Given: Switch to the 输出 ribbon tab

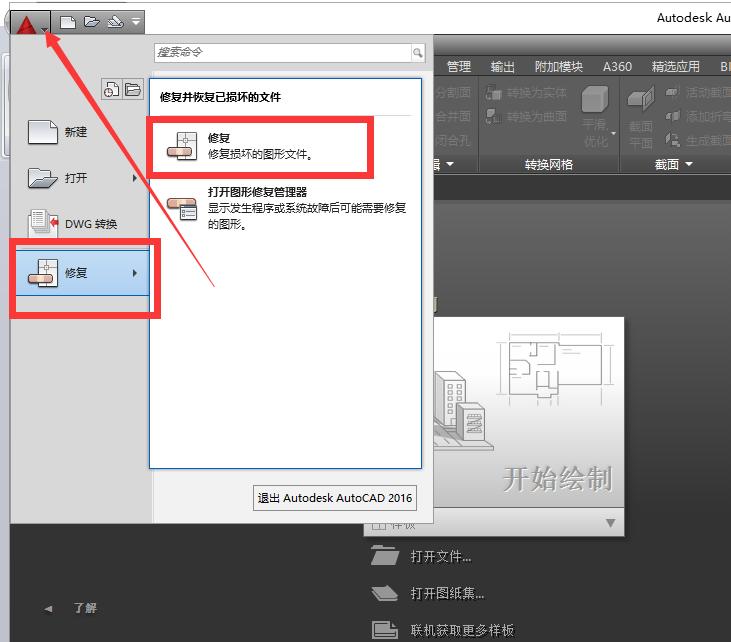Looking at the screenshot, I should point(503,67).
